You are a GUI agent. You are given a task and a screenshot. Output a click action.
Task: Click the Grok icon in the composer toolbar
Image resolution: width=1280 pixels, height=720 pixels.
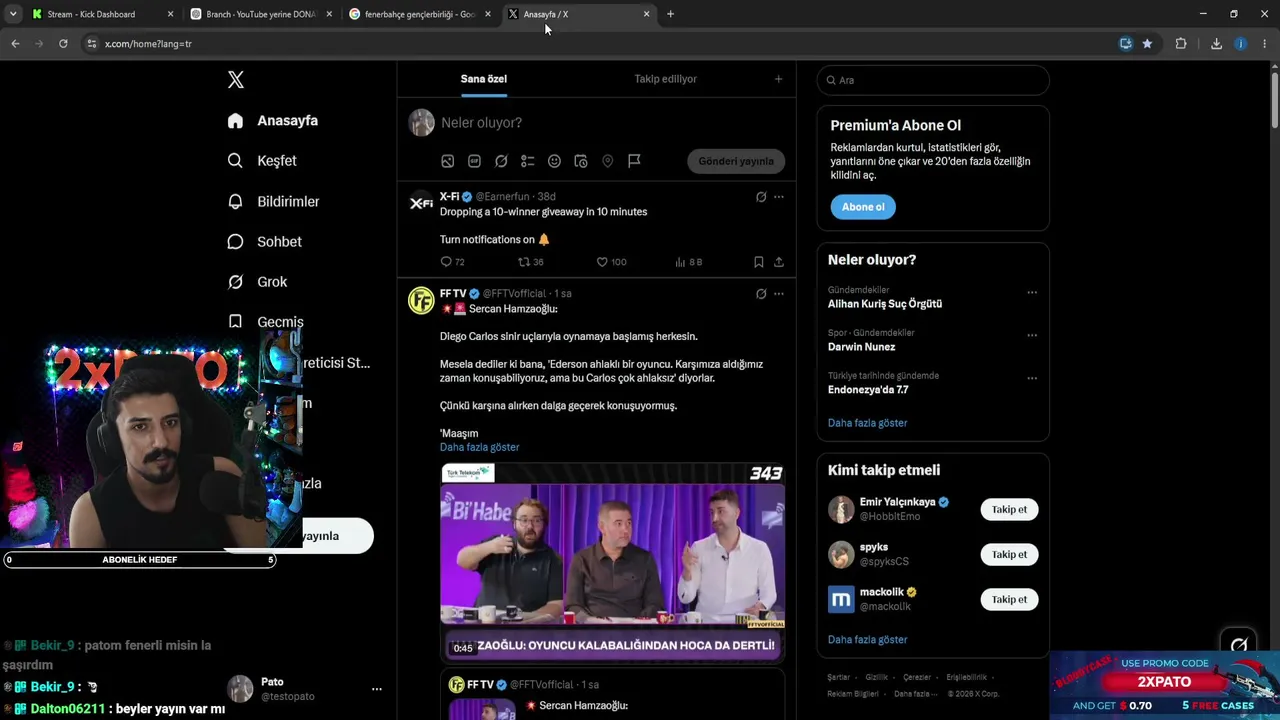tap(501, 161)
